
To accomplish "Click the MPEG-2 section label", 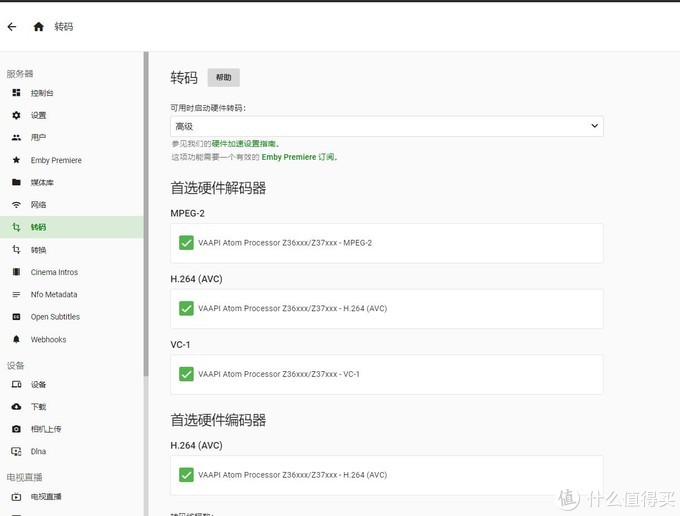I will tap(187, 213).
